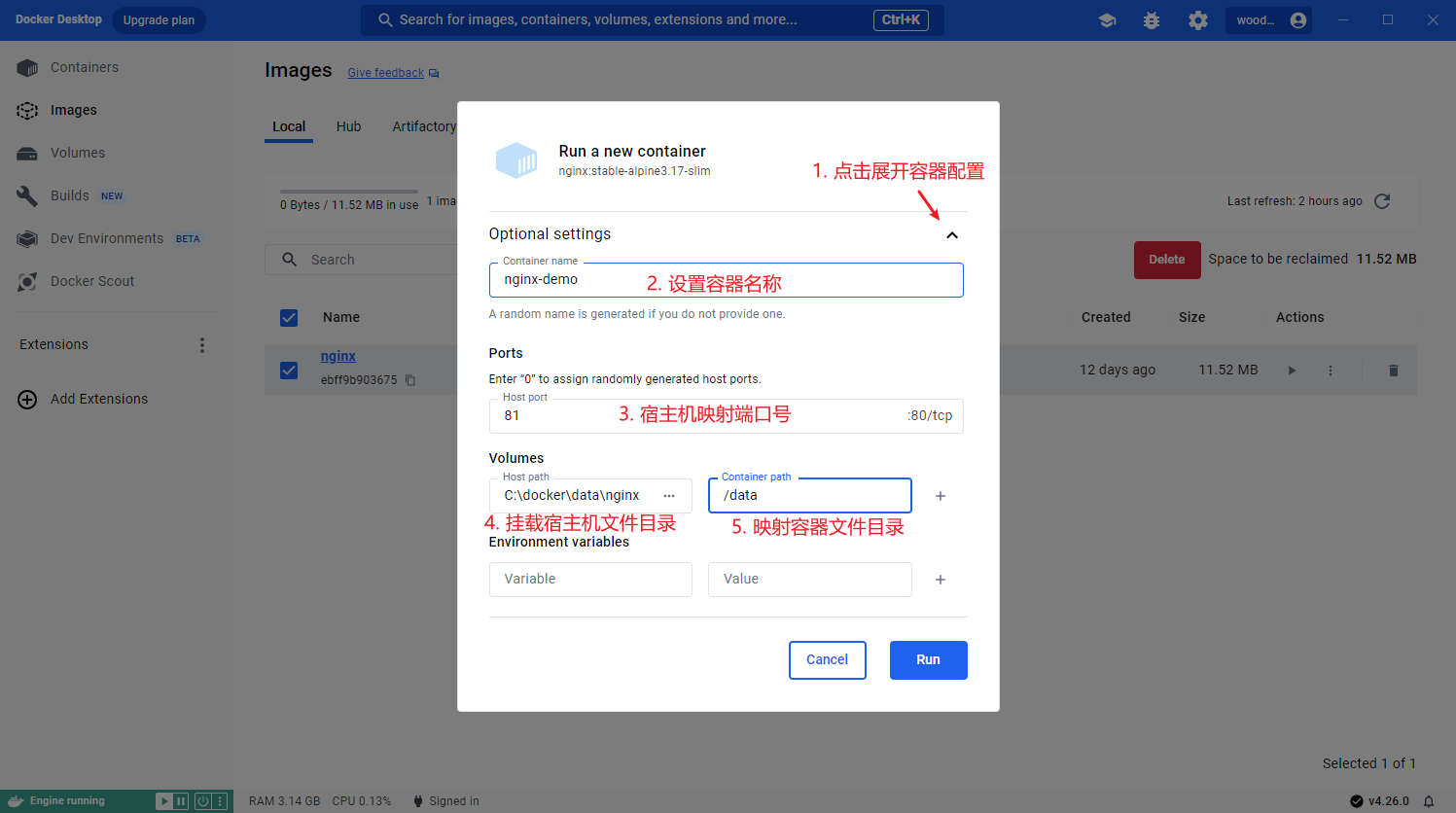Image resolution: width=1456 pixels, height=813 pixels.
Task: Click the Docker Scout icon
Action: 27,282
